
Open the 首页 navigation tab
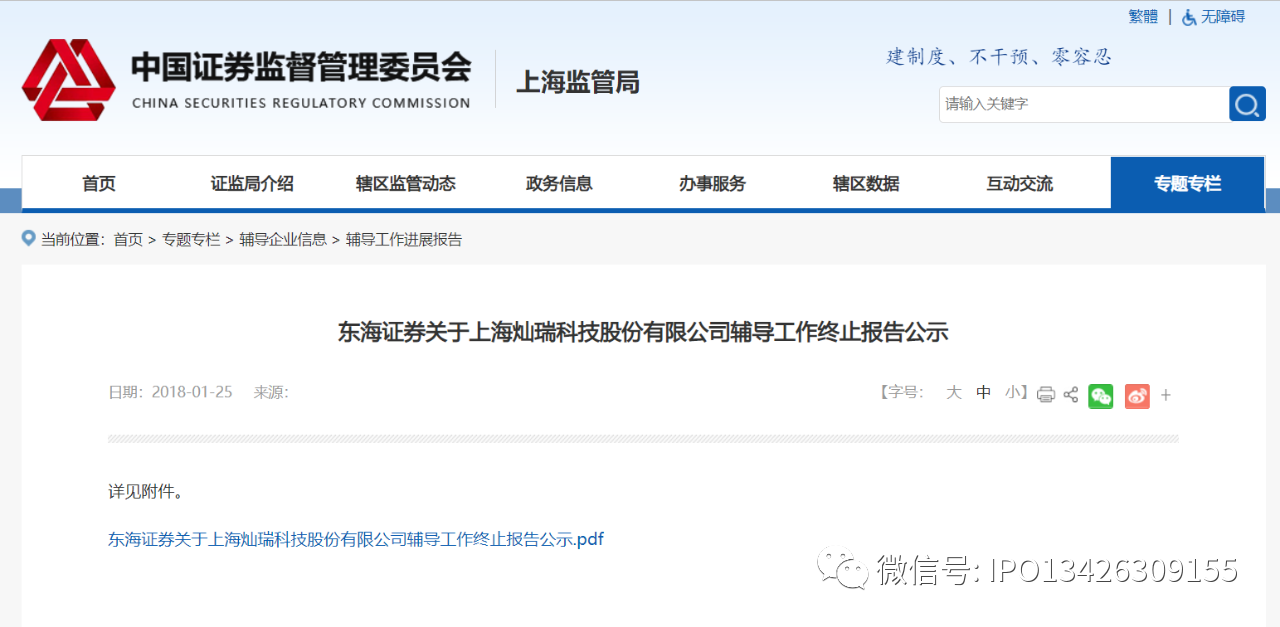click(99, 183)
